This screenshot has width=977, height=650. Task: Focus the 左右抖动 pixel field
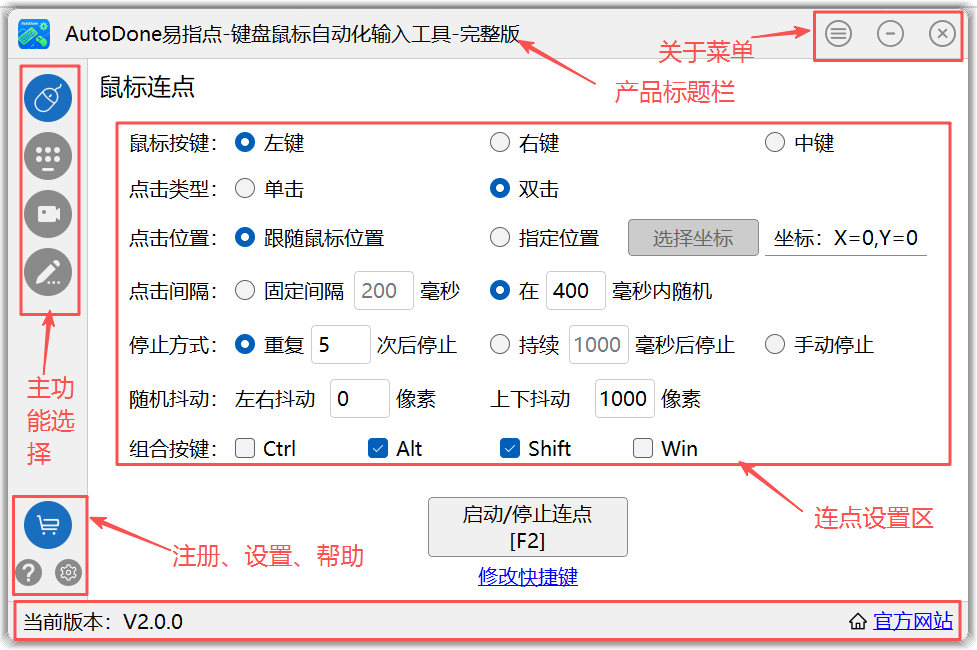coord(360,399)
